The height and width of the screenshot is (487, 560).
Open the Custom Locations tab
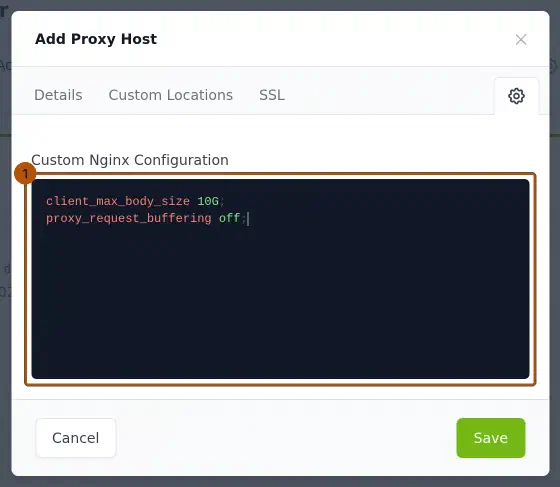(x=171, y=95)
